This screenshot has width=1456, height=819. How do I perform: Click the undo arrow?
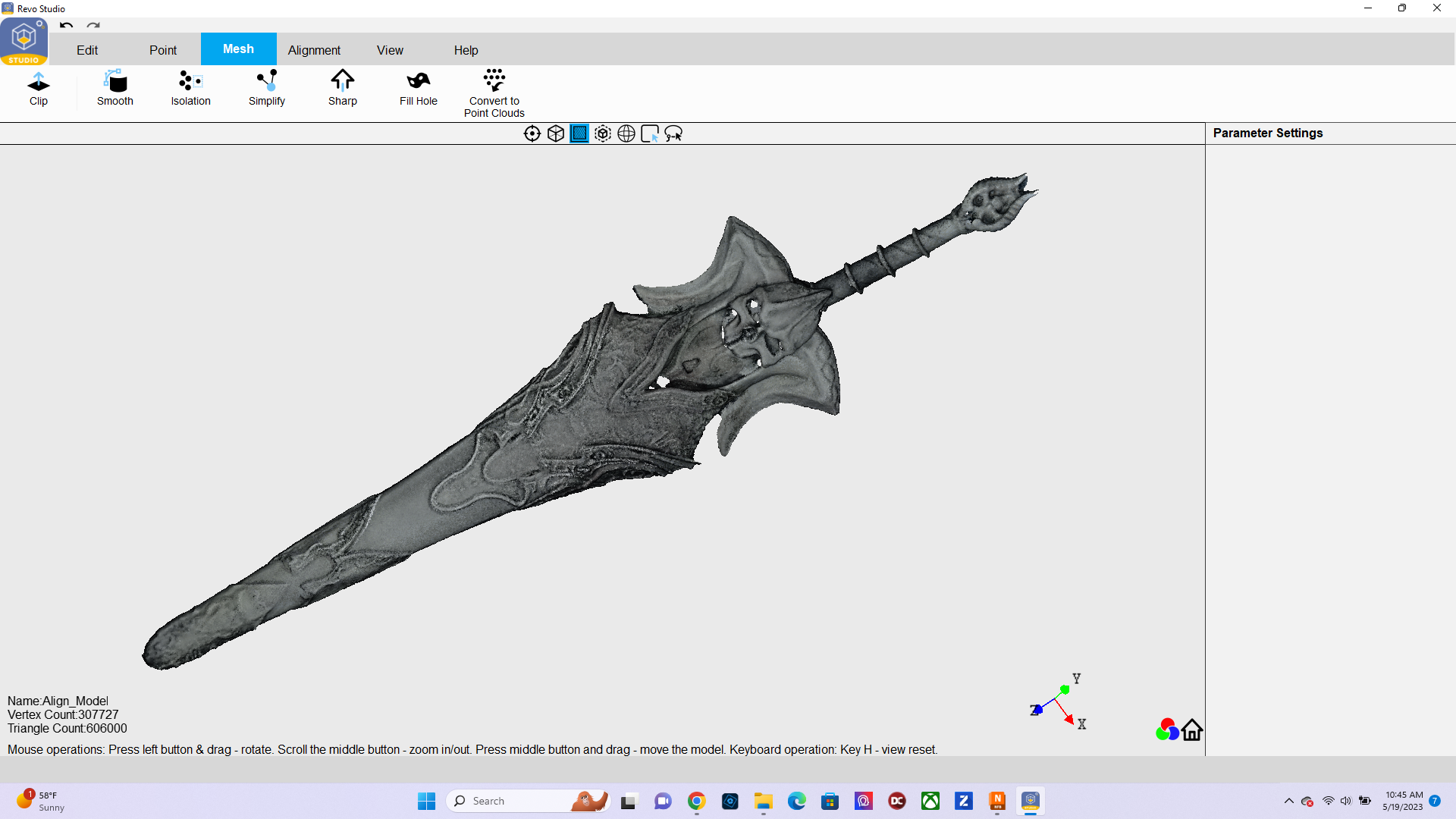click(x=67, y=25)
